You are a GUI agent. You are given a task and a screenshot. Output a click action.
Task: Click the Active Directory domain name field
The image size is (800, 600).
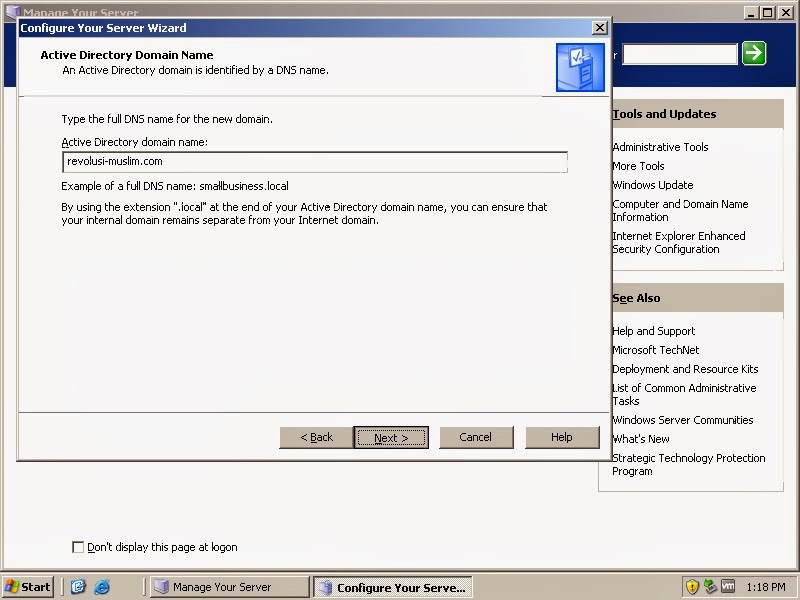315,162
